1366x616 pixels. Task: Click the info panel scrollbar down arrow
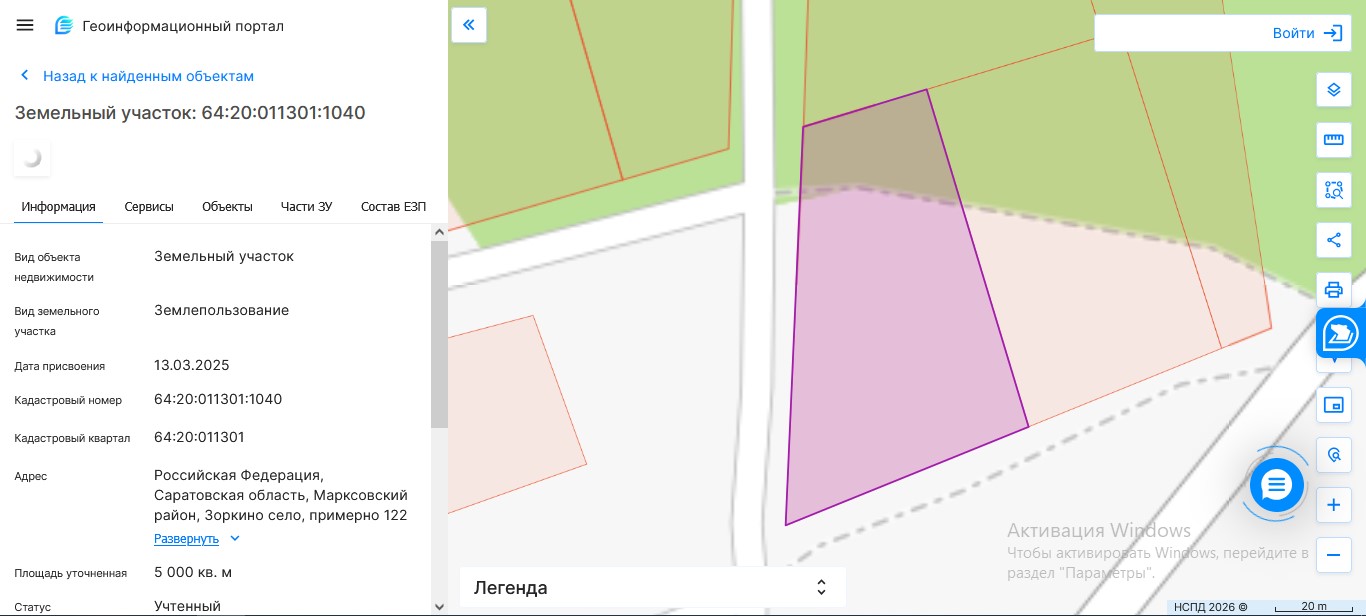tap(439, 606)
